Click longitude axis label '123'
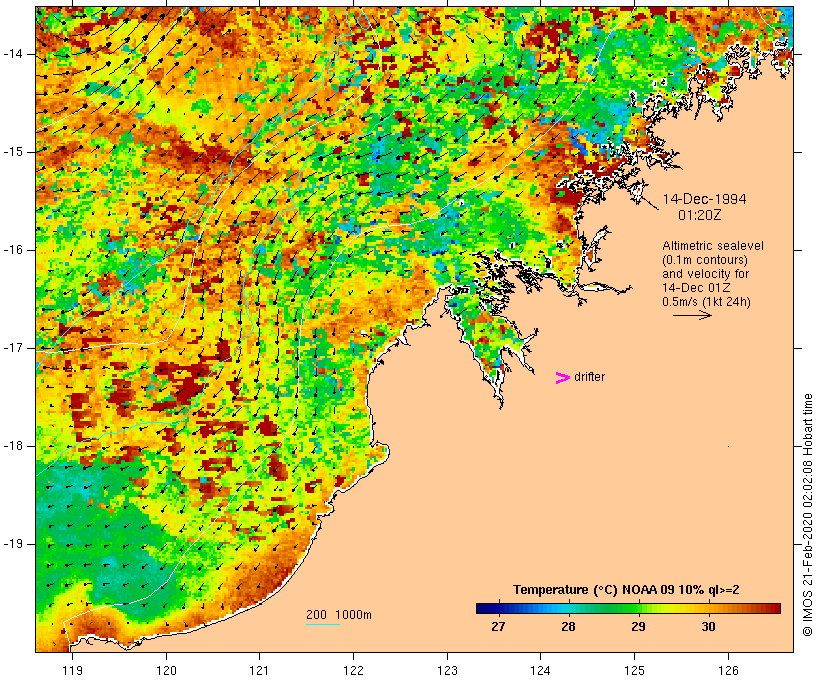The width and height of the screenshot is (820, 680). tap(447, 671)
